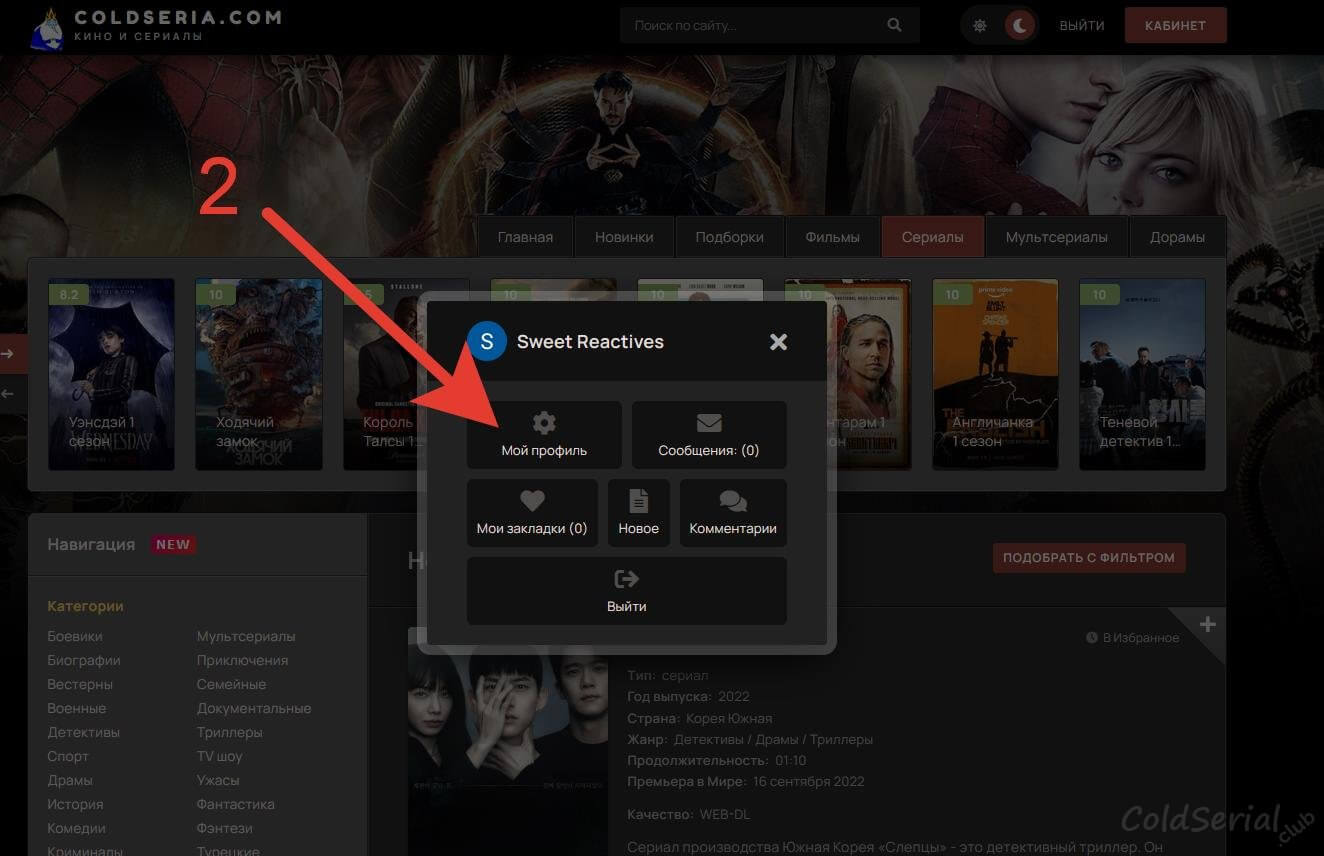Click ПОДОБРАТЬ С ФИЛЬТРОМ button
1324x856 pixels.
click(1089, 557)
